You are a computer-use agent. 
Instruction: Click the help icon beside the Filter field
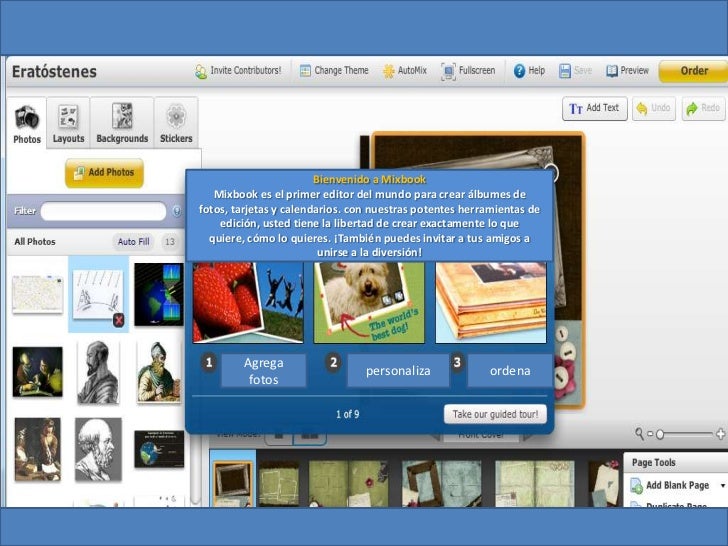point(177,211)
